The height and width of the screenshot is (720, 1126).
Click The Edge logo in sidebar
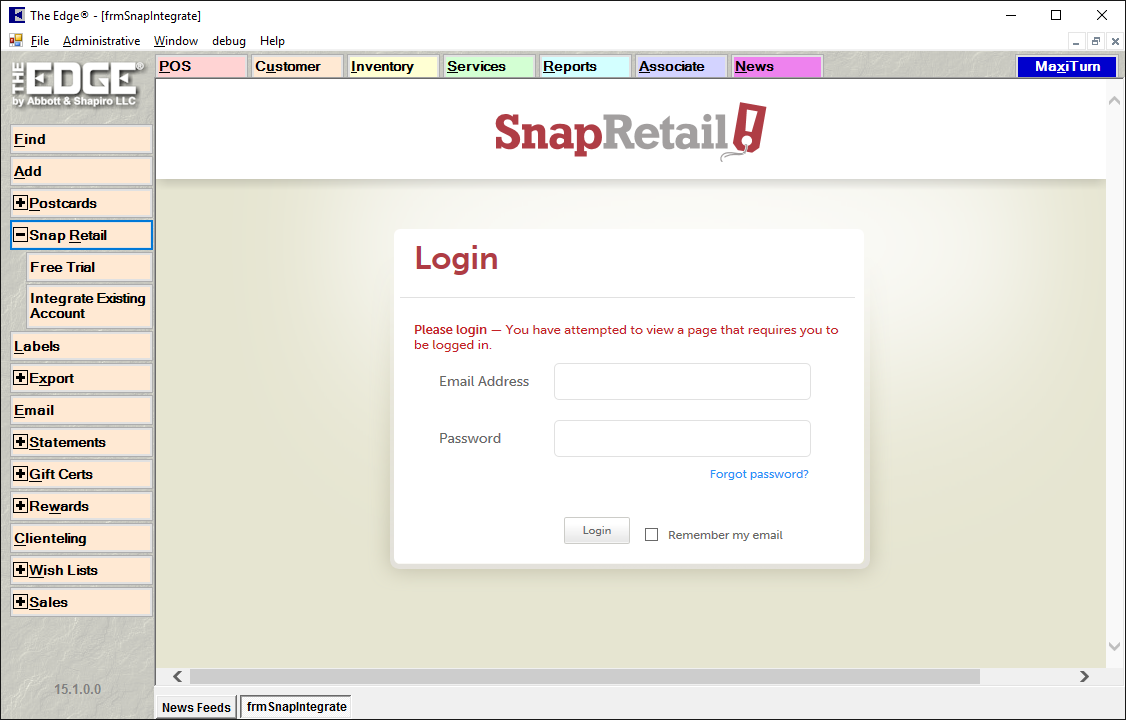(78, 86)
